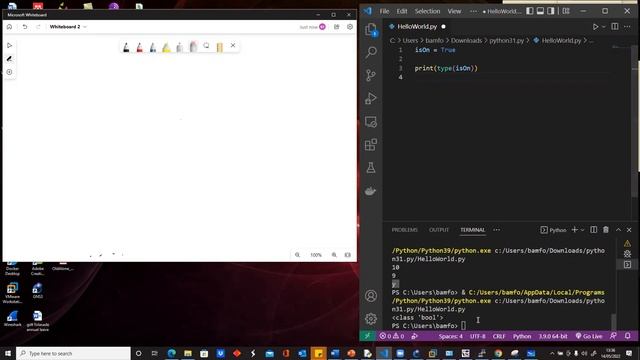The image size is (640, 360).
Task: Select Python language mode in status bar
Action: 522,336
